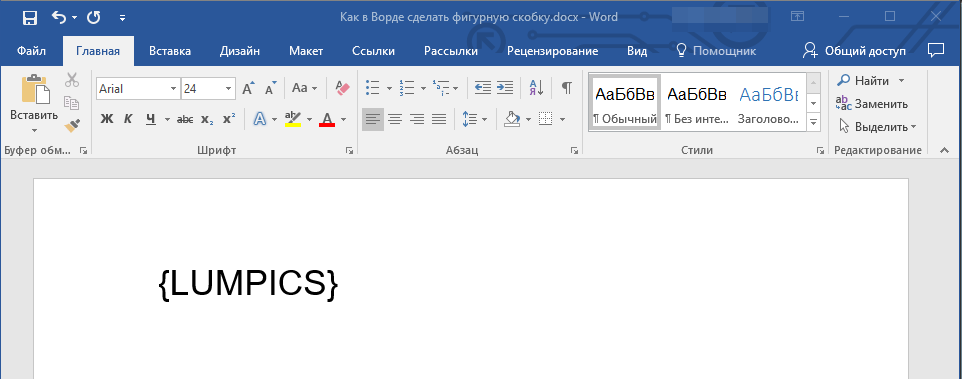Apply shading with paint bucket
The image size is (962, 379).
click(512, 120)
